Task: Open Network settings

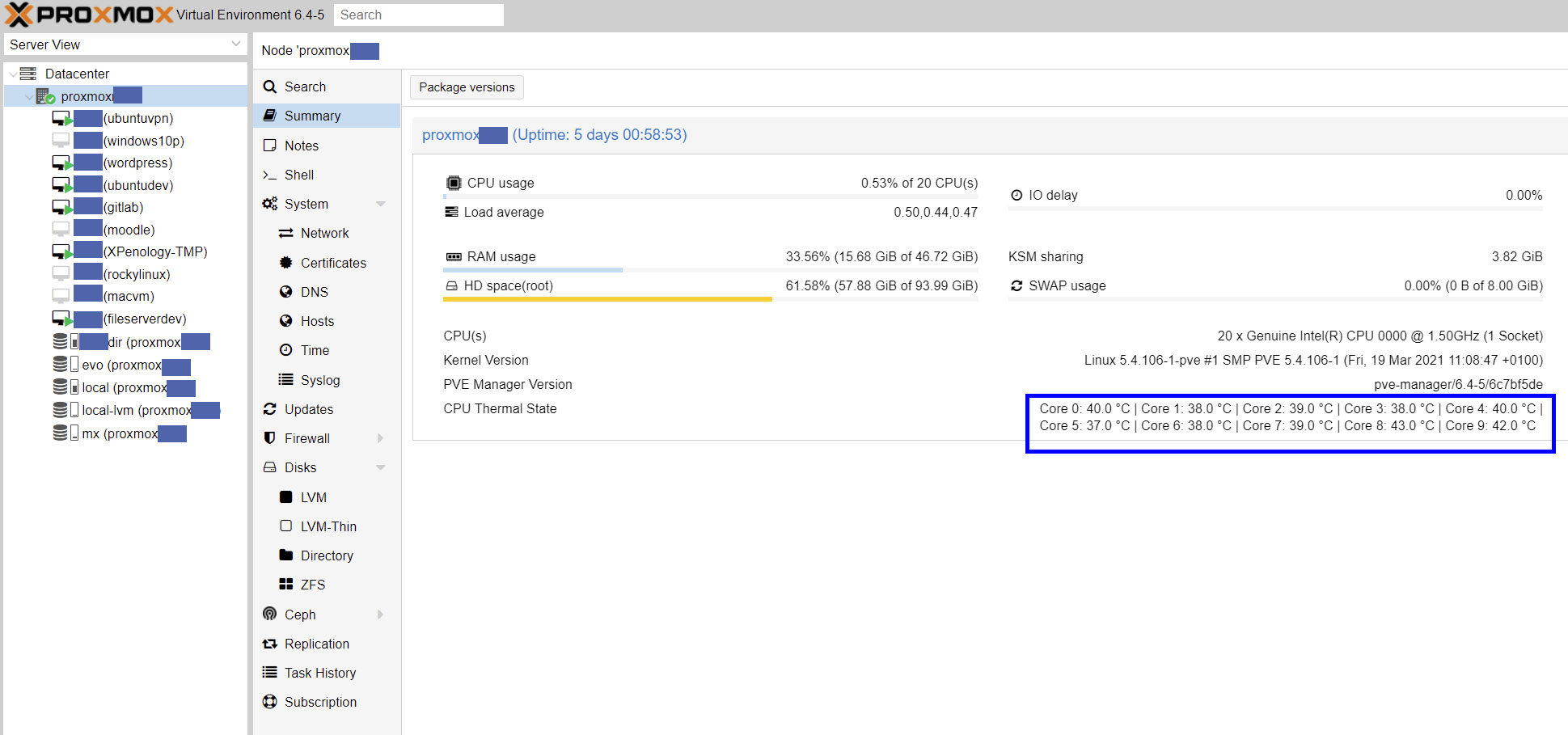Action: 327,233
